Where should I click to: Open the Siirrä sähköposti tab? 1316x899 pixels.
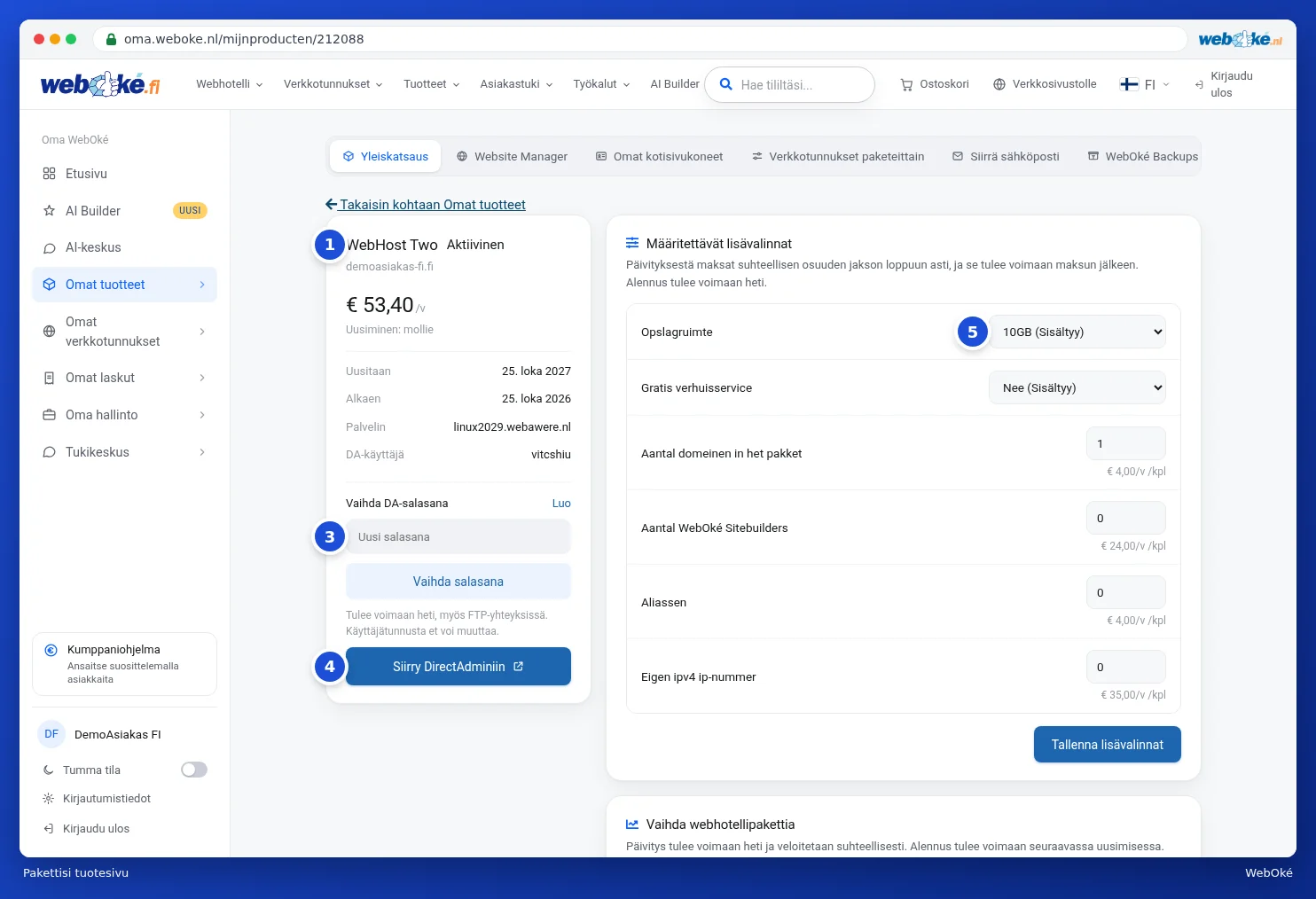coord(1006,156)
